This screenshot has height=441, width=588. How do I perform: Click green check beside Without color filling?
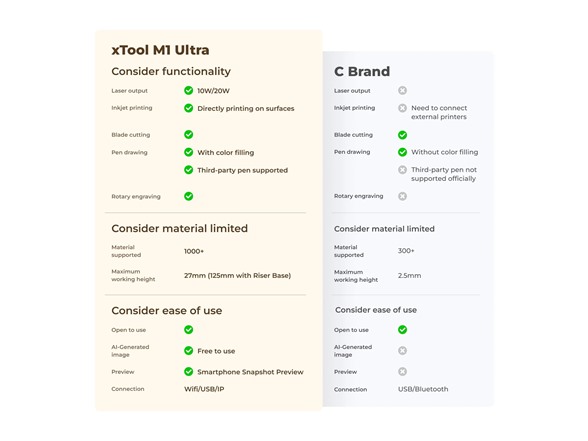coord(402,152)
